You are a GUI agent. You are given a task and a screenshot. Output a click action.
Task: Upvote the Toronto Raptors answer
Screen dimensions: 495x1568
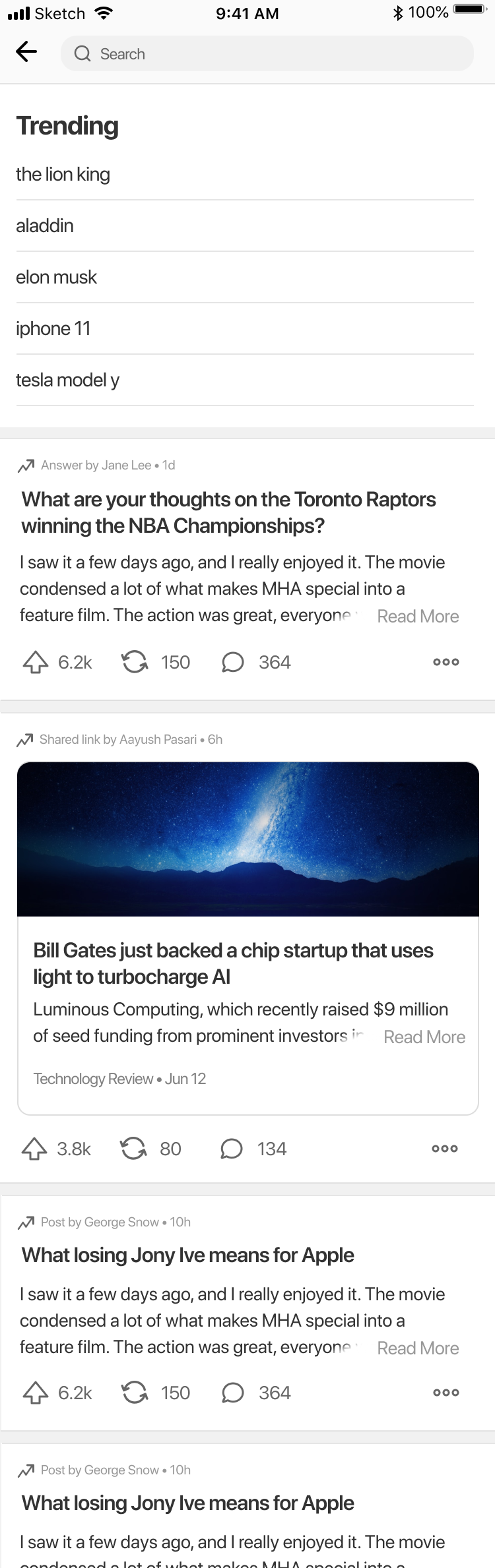(36, 662)
